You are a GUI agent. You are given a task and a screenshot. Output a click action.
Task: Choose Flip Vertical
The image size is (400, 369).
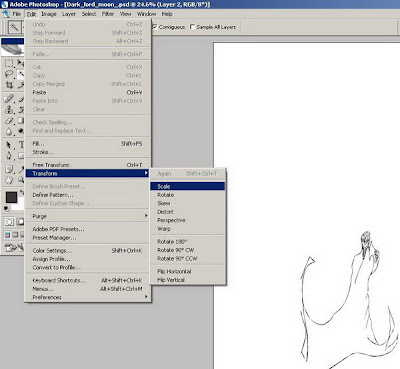tap(188, 280)
